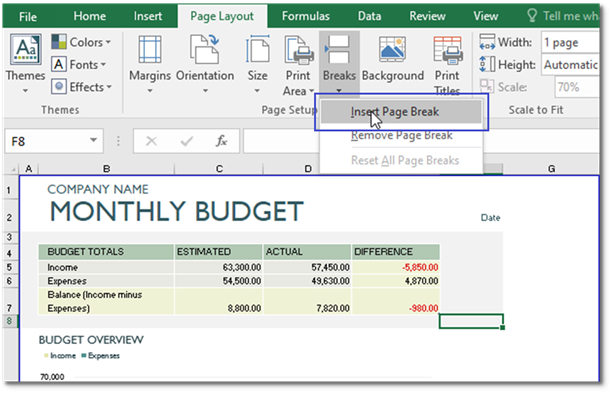Switch to the View tab

click(x=486, y=16)
